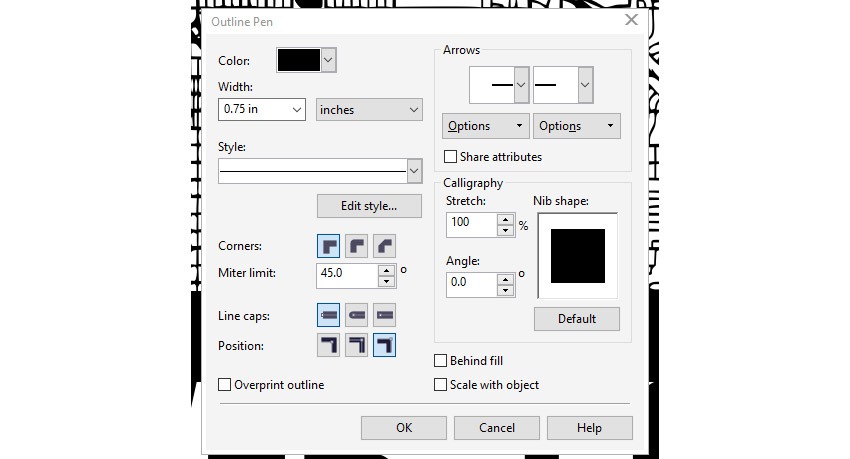Screen dimensions: 850x459
Task: Tick the Overprint outline checkbox
Action: [x=225, y=385]
